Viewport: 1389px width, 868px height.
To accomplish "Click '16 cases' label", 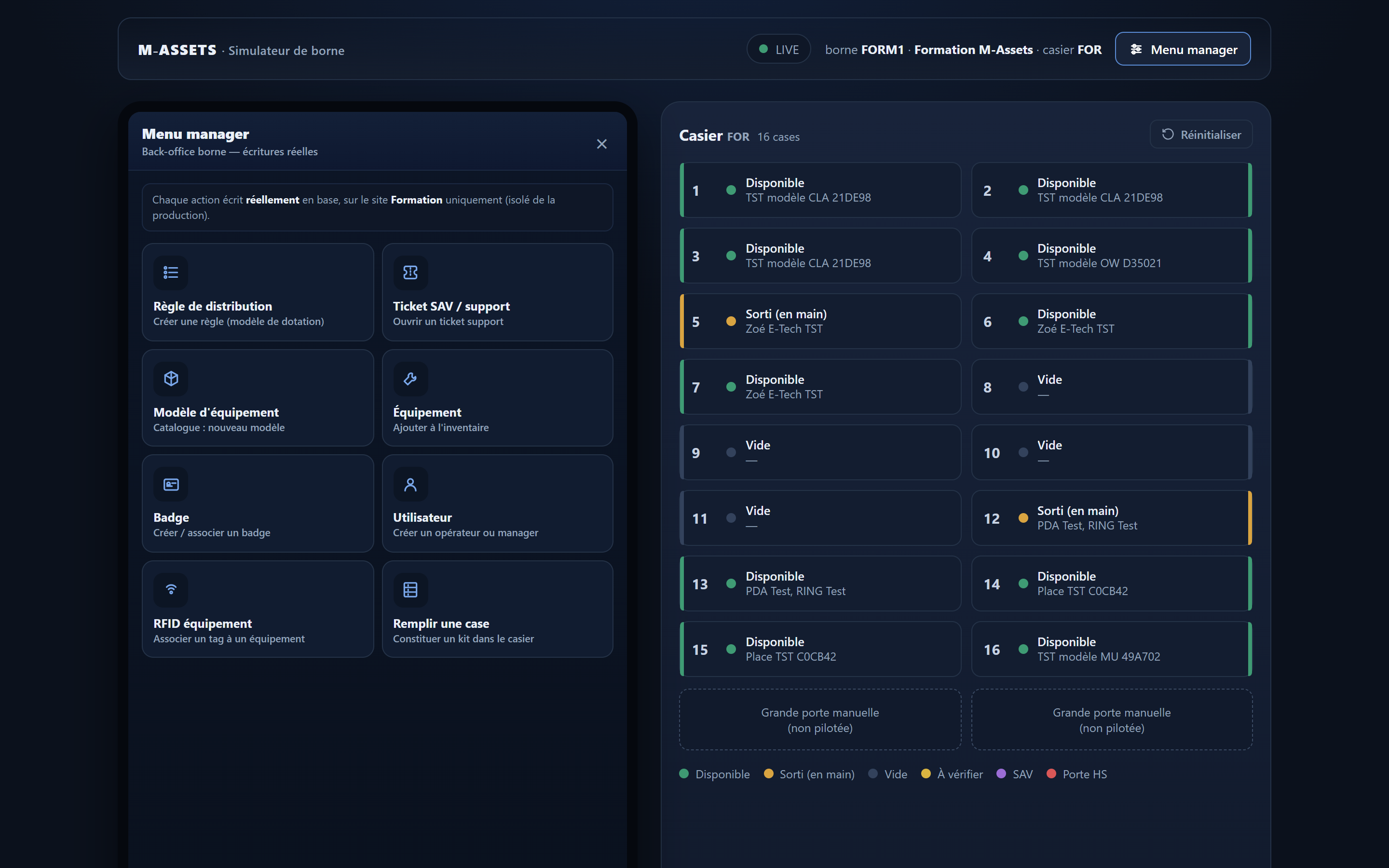I will [x=778, y=136].
